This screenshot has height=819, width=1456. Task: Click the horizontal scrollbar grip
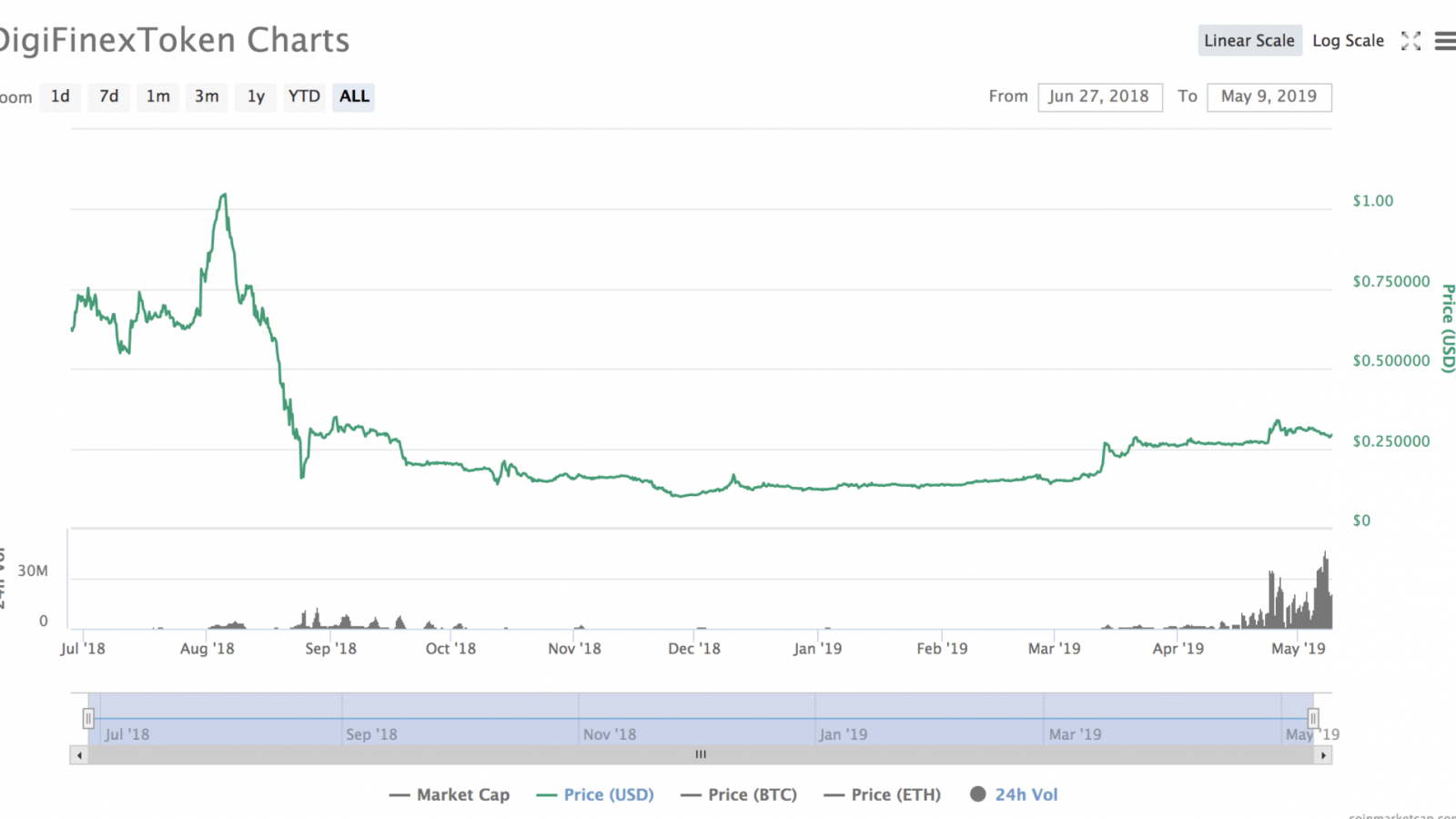pos(701,754)
